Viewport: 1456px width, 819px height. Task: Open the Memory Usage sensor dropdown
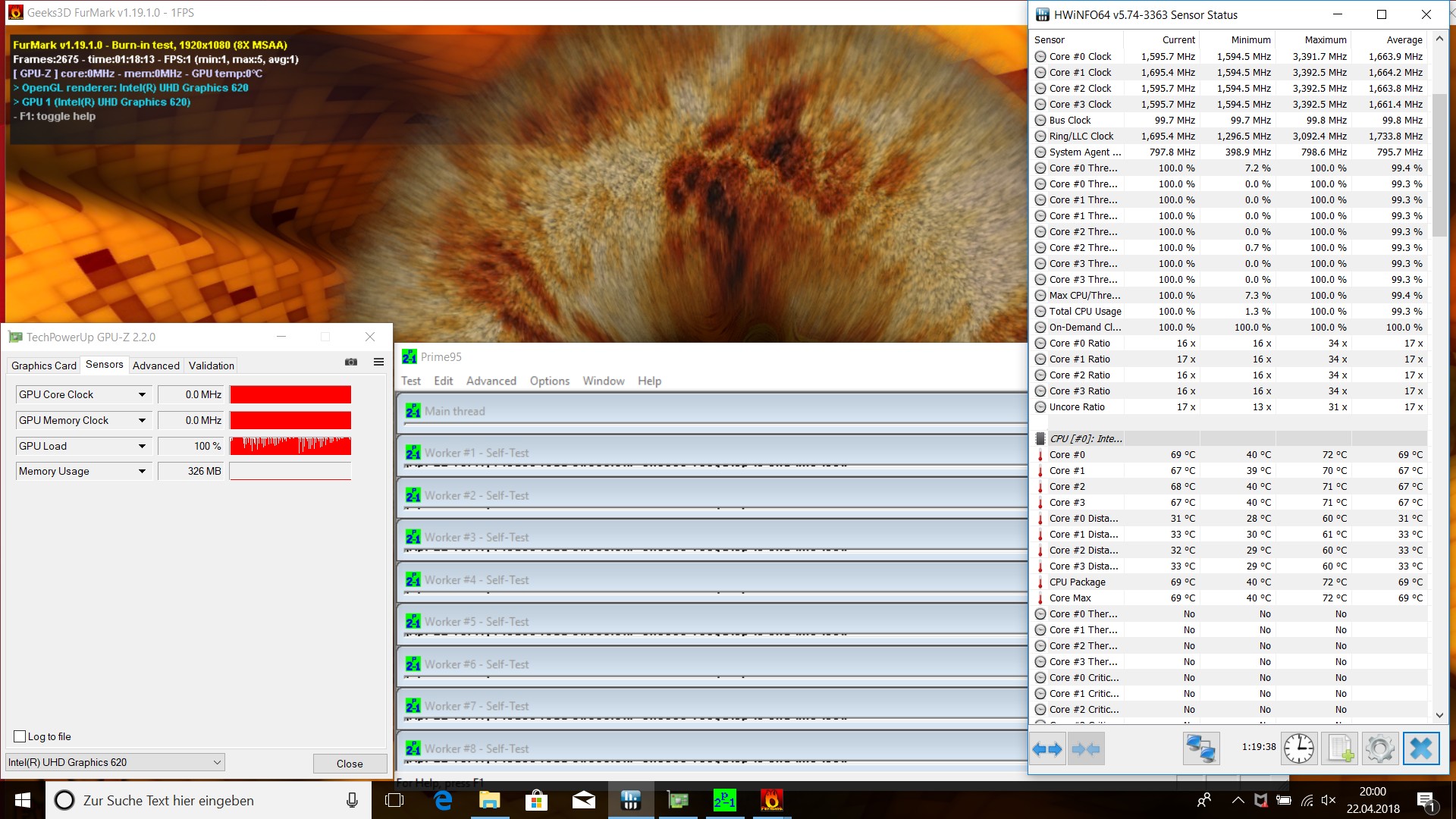tap(142, 471)
